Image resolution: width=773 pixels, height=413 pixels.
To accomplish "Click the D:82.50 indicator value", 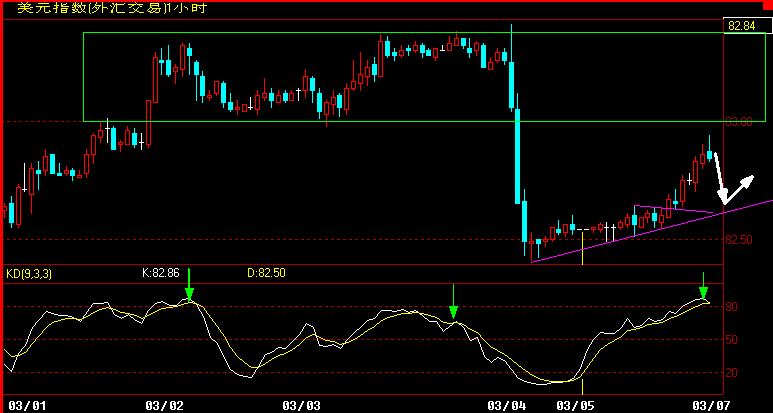I will [x=266, y=272].
